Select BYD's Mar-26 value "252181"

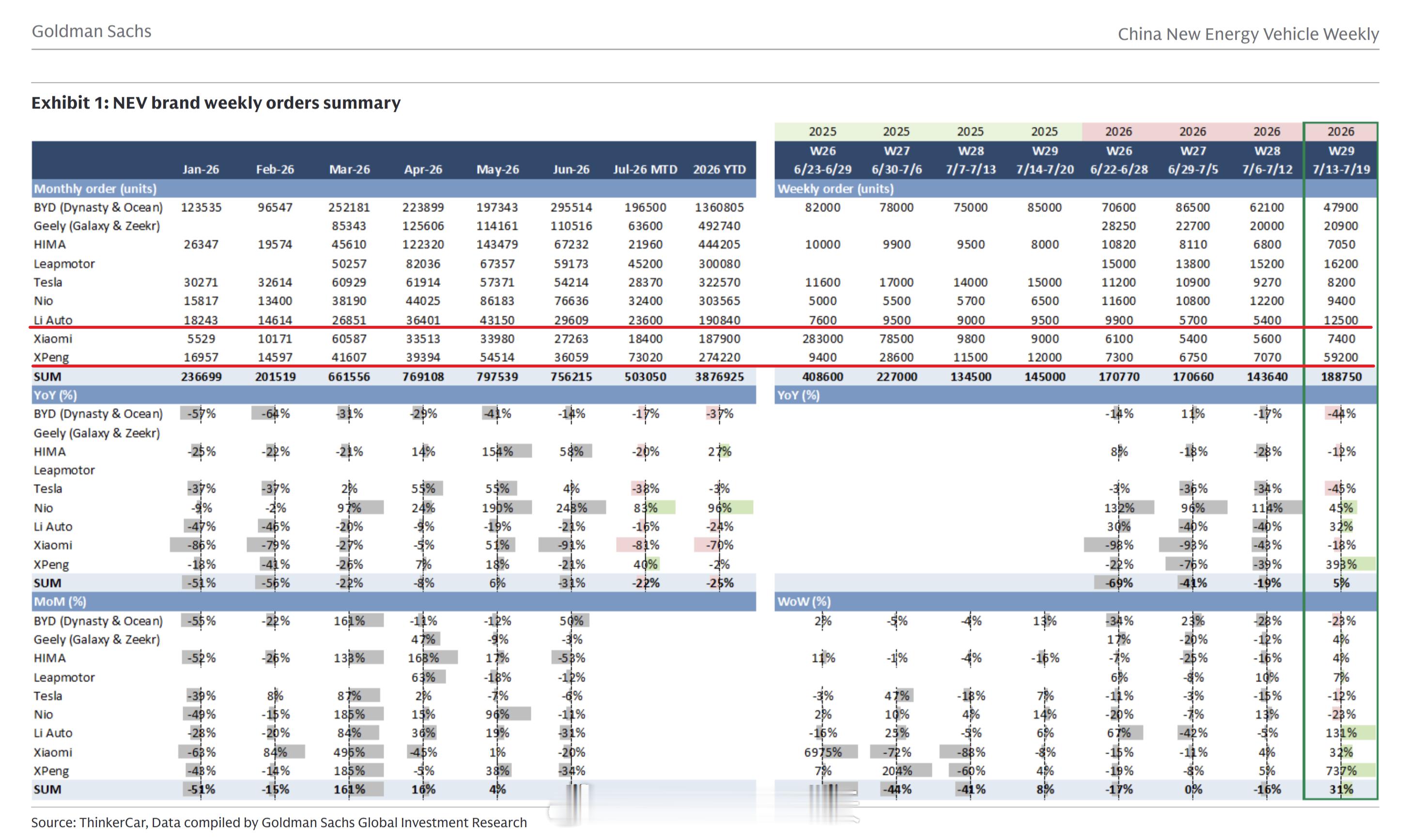click(349, 207)
